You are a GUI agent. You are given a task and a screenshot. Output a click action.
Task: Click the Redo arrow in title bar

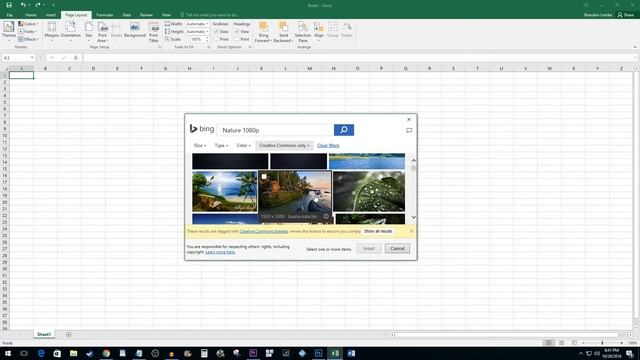click(38, 5)
